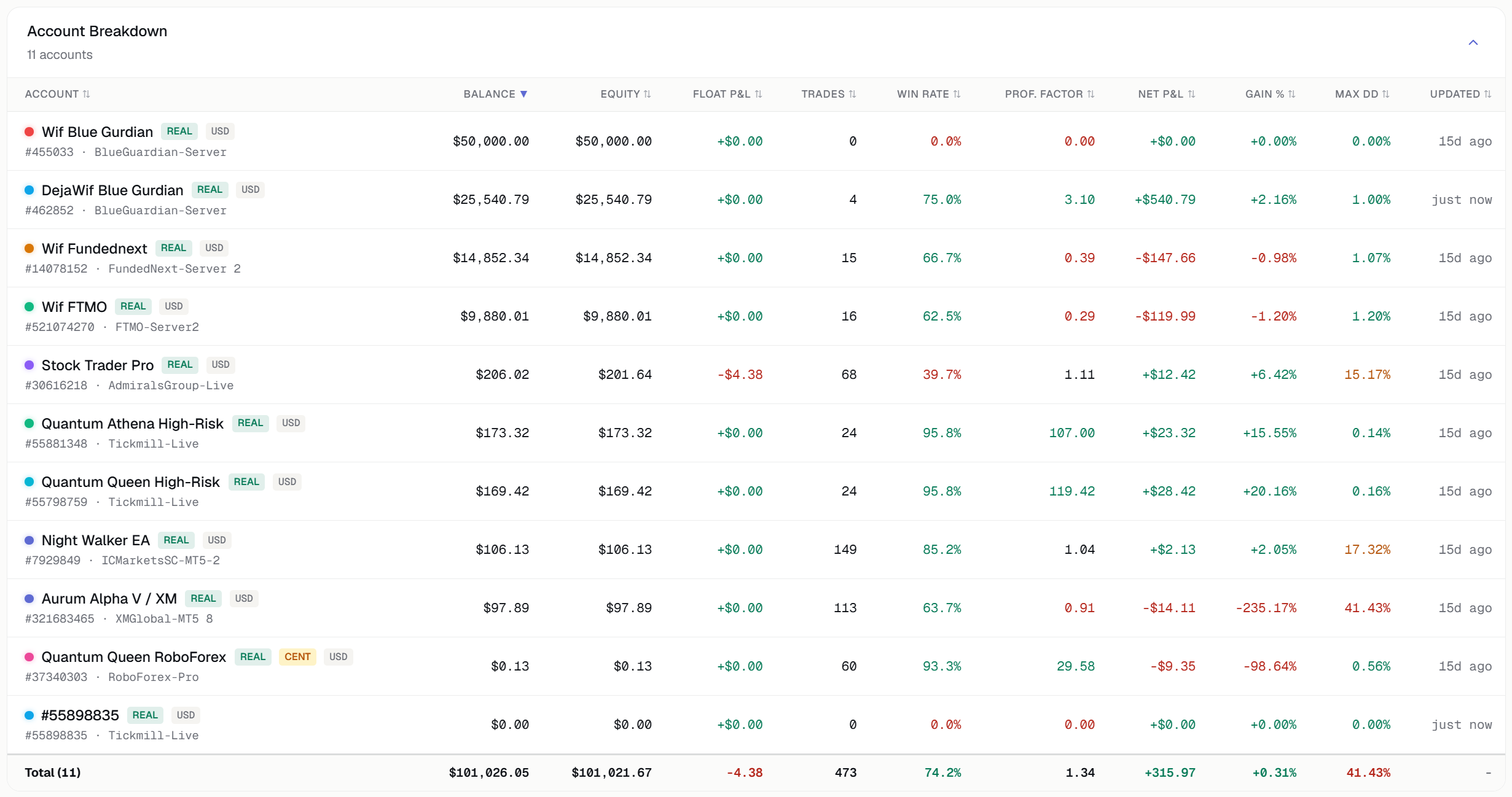Sort by Net P&L column
This screenshot has height=797, width=1512.
pyautogui.click(x=1166, y=94)
